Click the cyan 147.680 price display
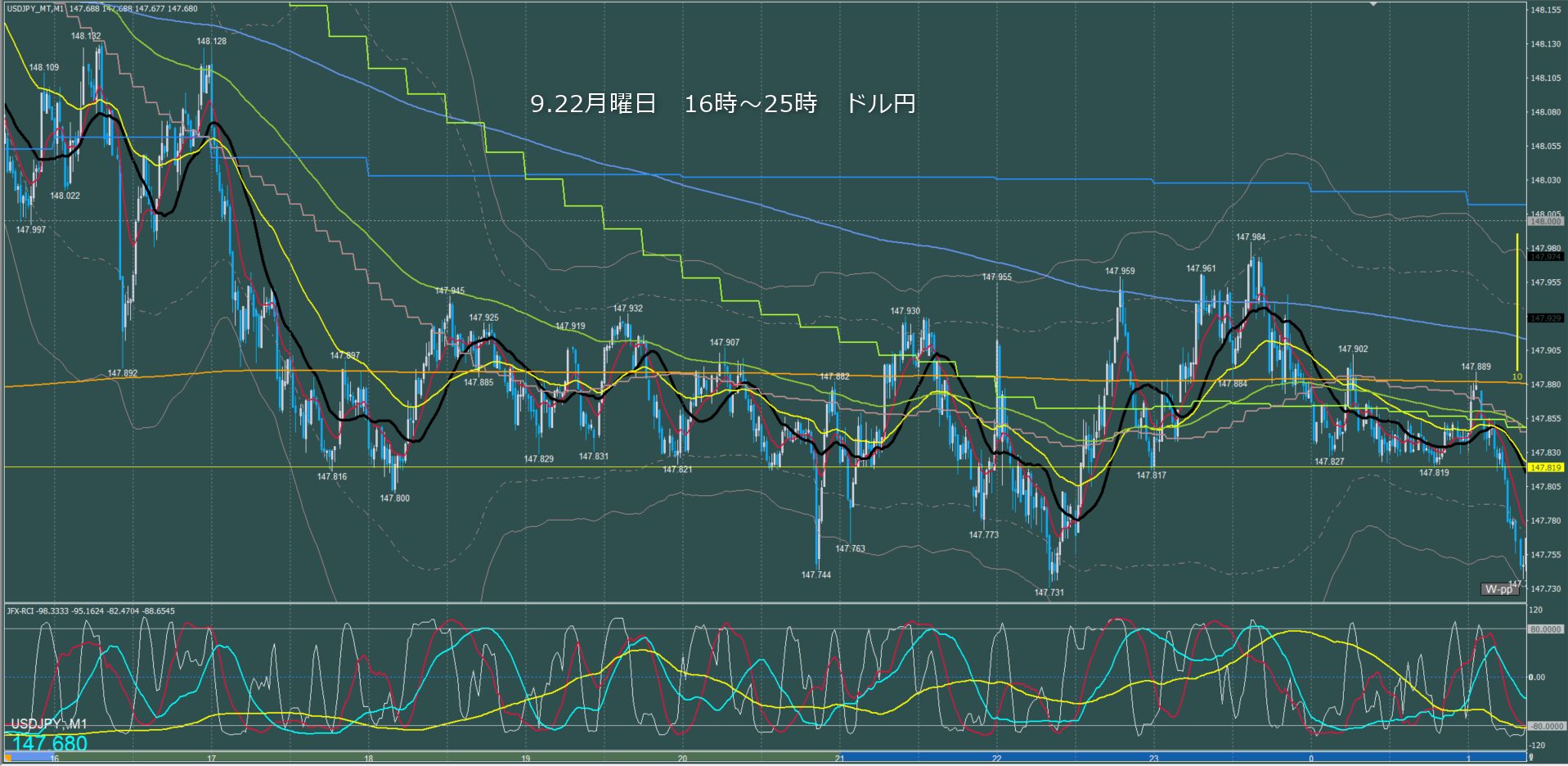1568x766 pixels. [50, 743]
